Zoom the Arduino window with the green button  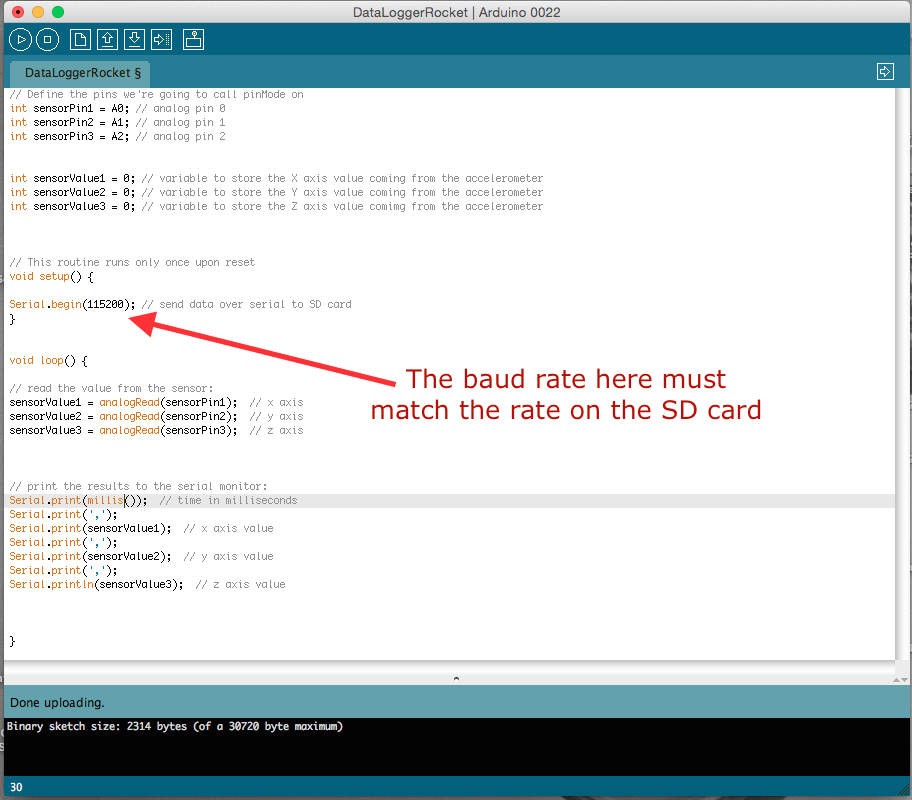58,12
